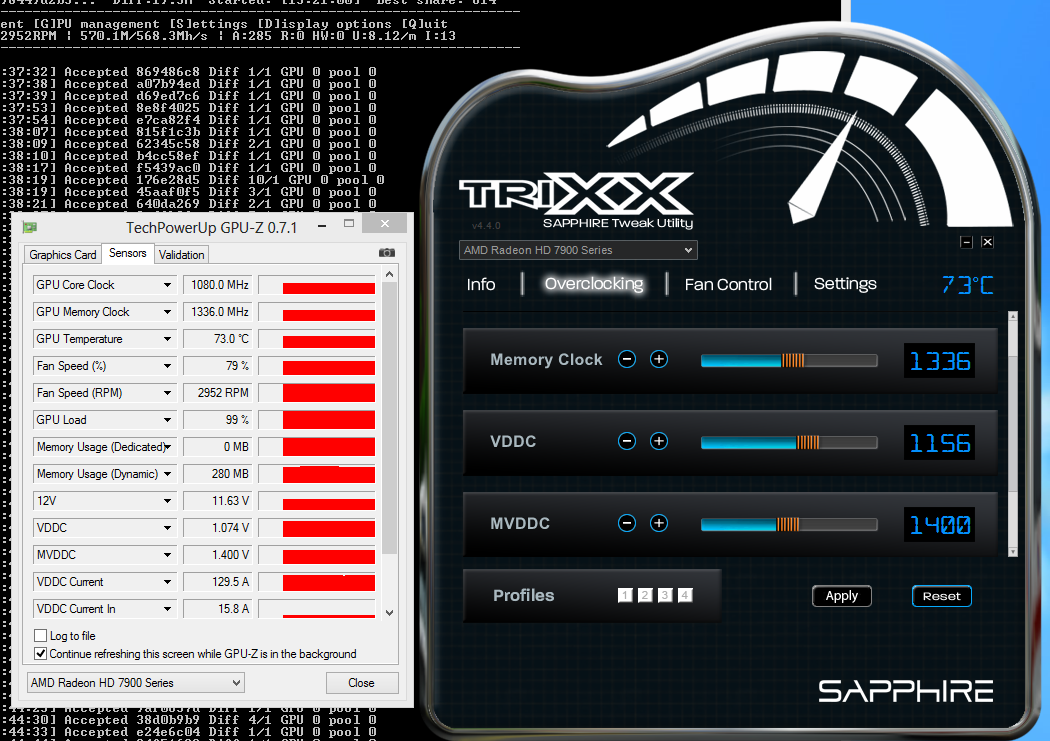
Task: Click the GPU Core Clock 1080.0 MHz value
Action: [218, 285]
